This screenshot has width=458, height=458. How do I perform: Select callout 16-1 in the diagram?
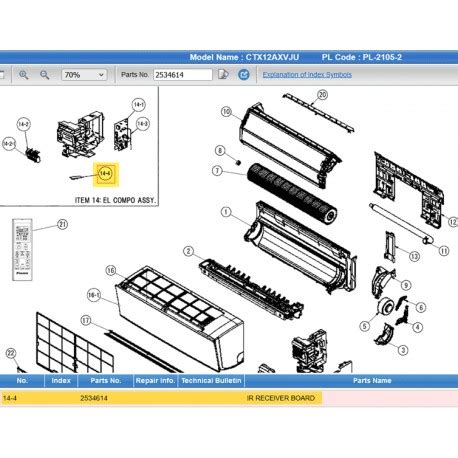coord(94,295)
